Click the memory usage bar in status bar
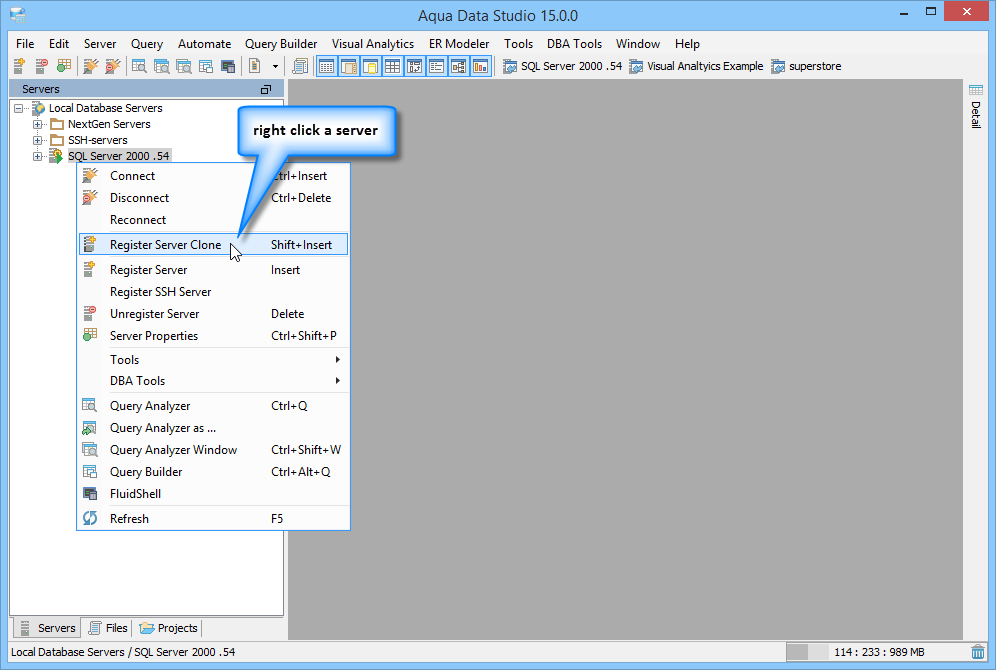This screenshot has width=996, height=670. (x=876, y=652)
